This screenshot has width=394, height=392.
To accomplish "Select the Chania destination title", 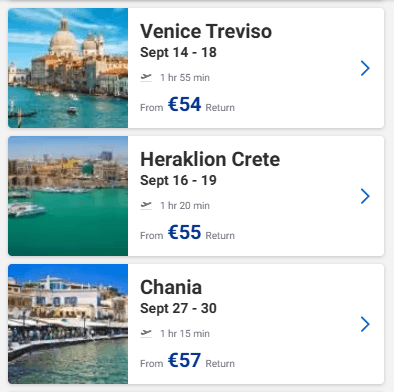I will 171,287.
